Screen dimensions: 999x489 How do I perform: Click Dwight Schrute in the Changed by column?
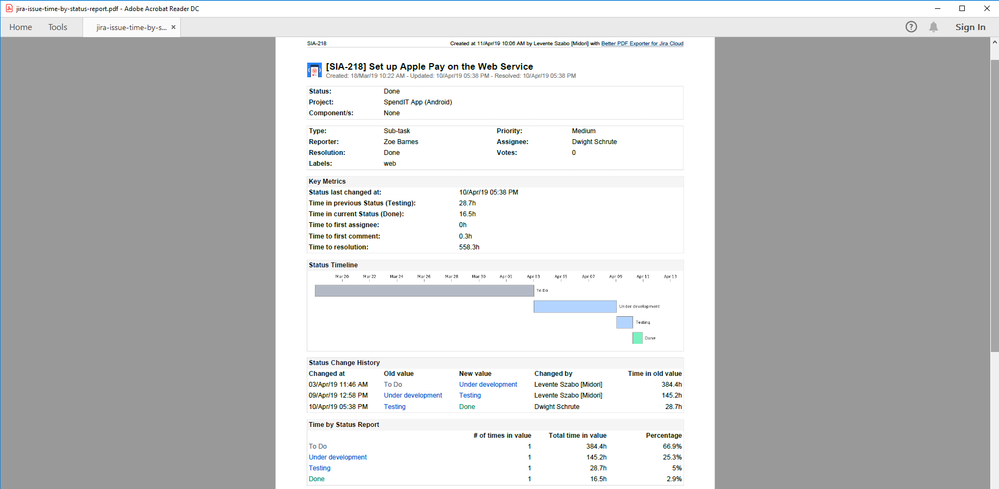(557, 406)
